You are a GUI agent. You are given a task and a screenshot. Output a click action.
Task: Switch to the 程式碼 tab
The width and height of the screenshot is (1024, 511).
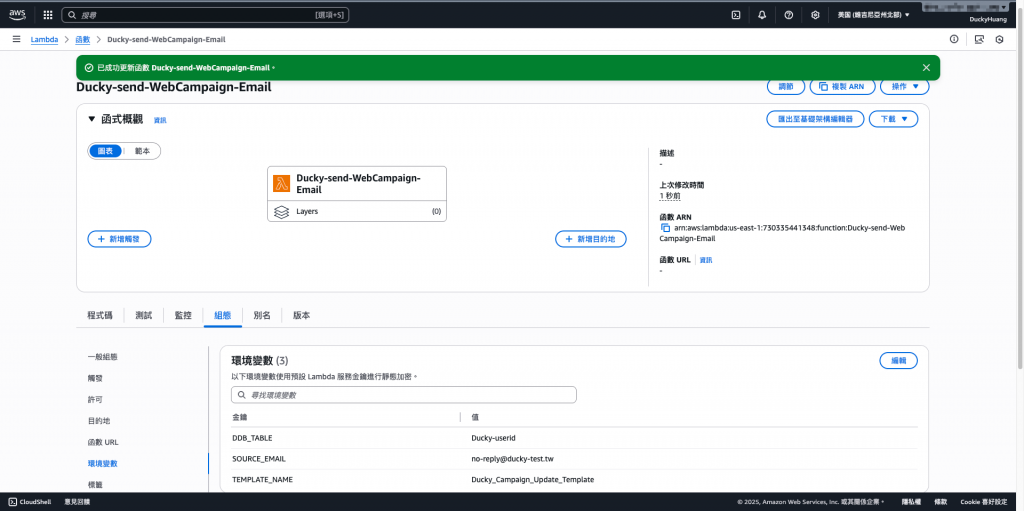pyautogui.click(x=100, y=315)
